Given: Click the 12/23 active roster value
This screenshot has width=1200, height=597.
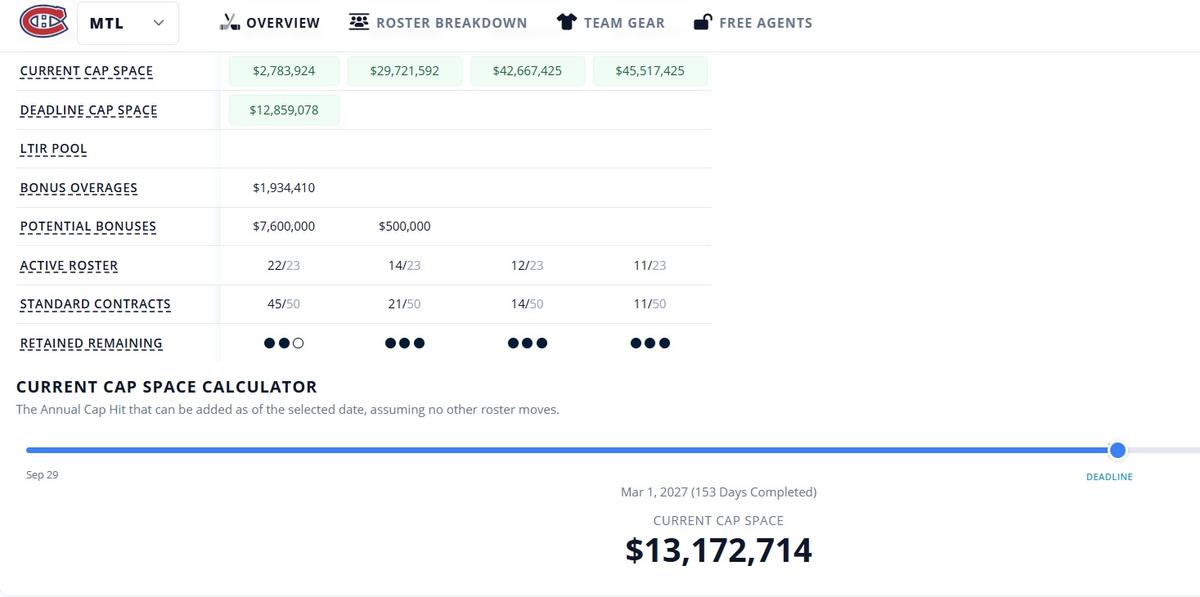Looking at the screenshot, I should pyautogui.click(x=527, y=265).
